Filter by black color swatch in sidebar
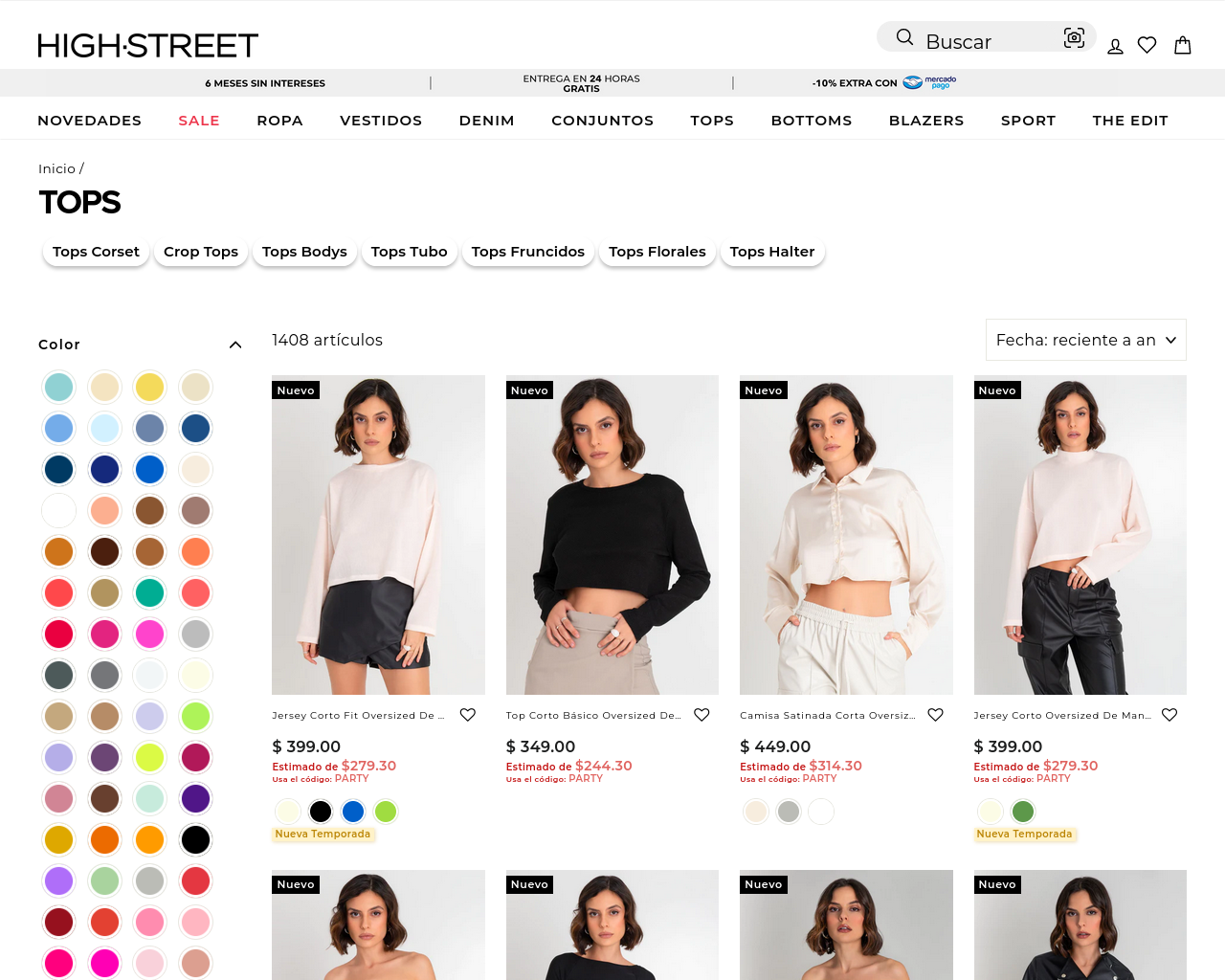 pyautogui.click(x=195, y=839)
